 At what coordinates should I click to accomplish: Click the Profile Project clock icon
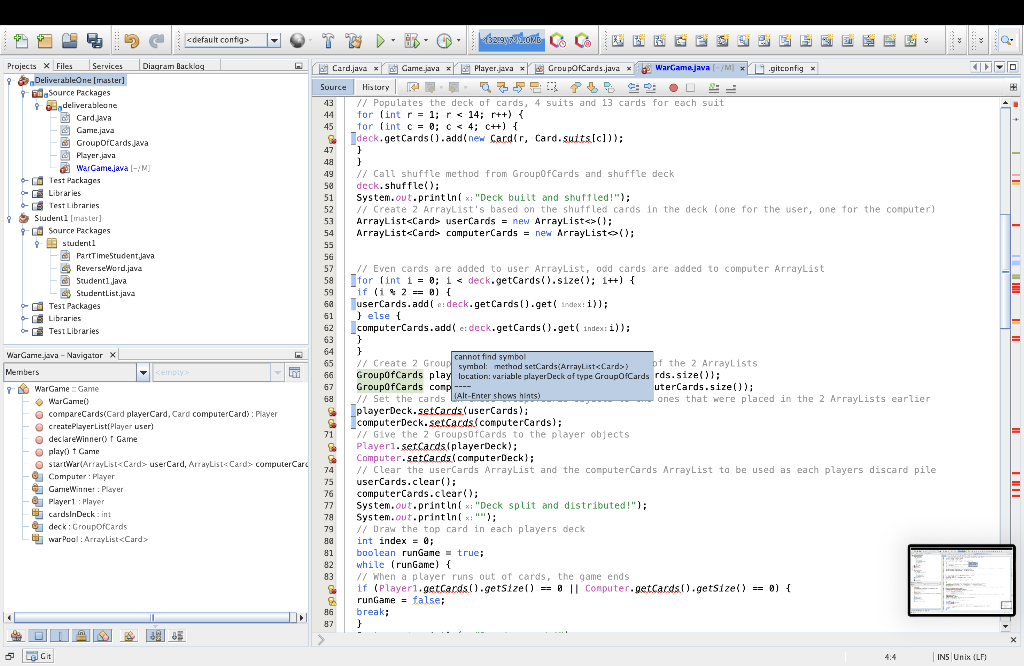coord(443,41)
